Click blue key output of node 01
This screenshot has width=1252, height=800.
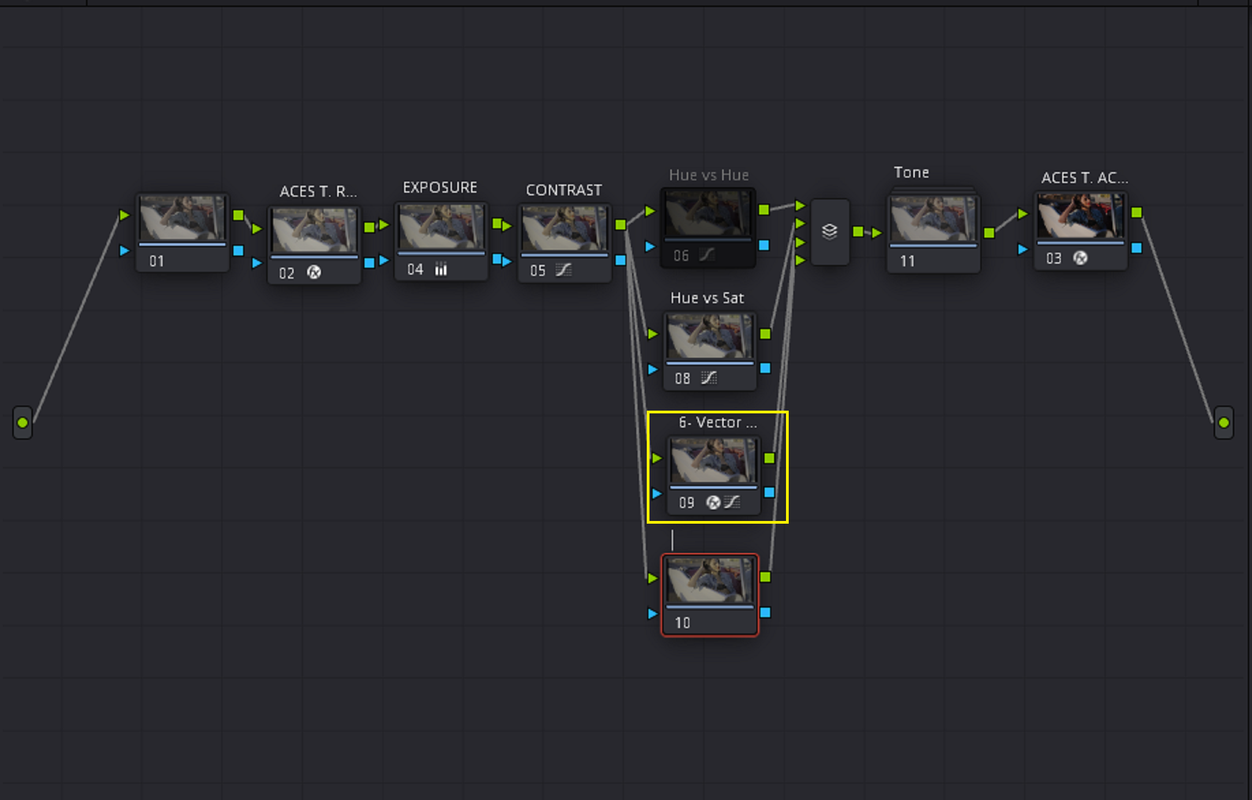(238, 250)
